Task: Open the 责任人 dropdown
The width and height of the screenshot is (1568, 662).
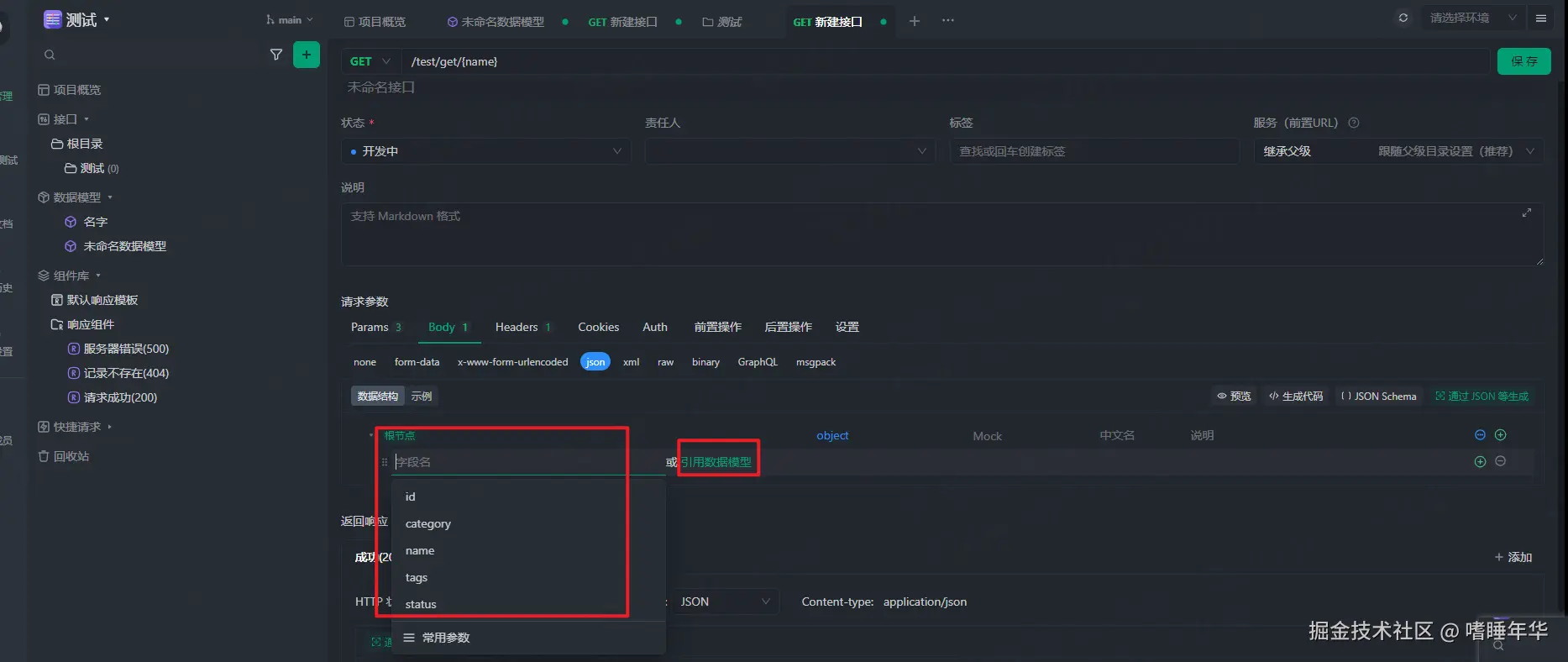Action: coord(789,151)
